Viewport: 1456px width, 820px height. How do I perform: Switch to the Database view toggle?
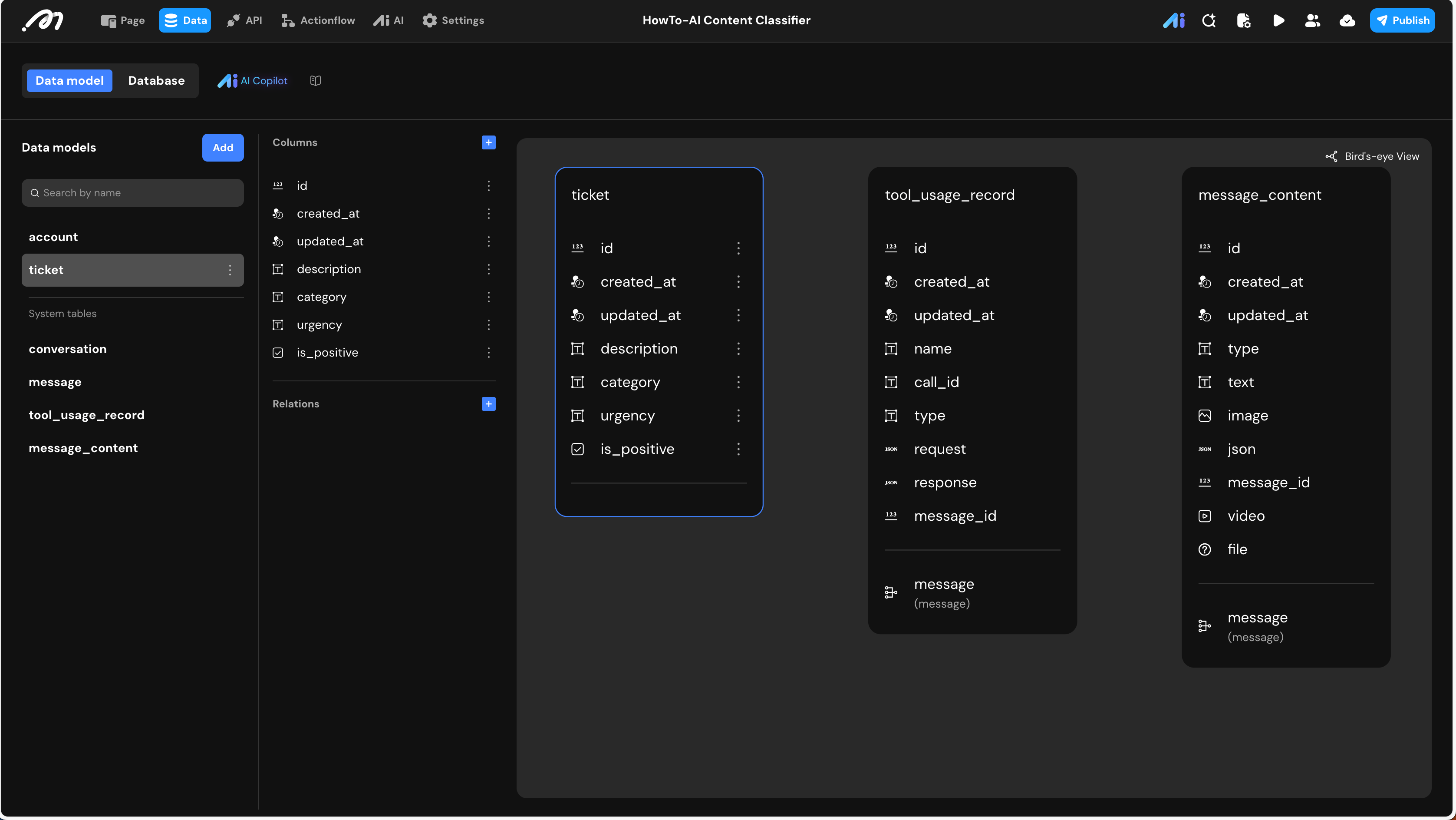pos(156,81)
